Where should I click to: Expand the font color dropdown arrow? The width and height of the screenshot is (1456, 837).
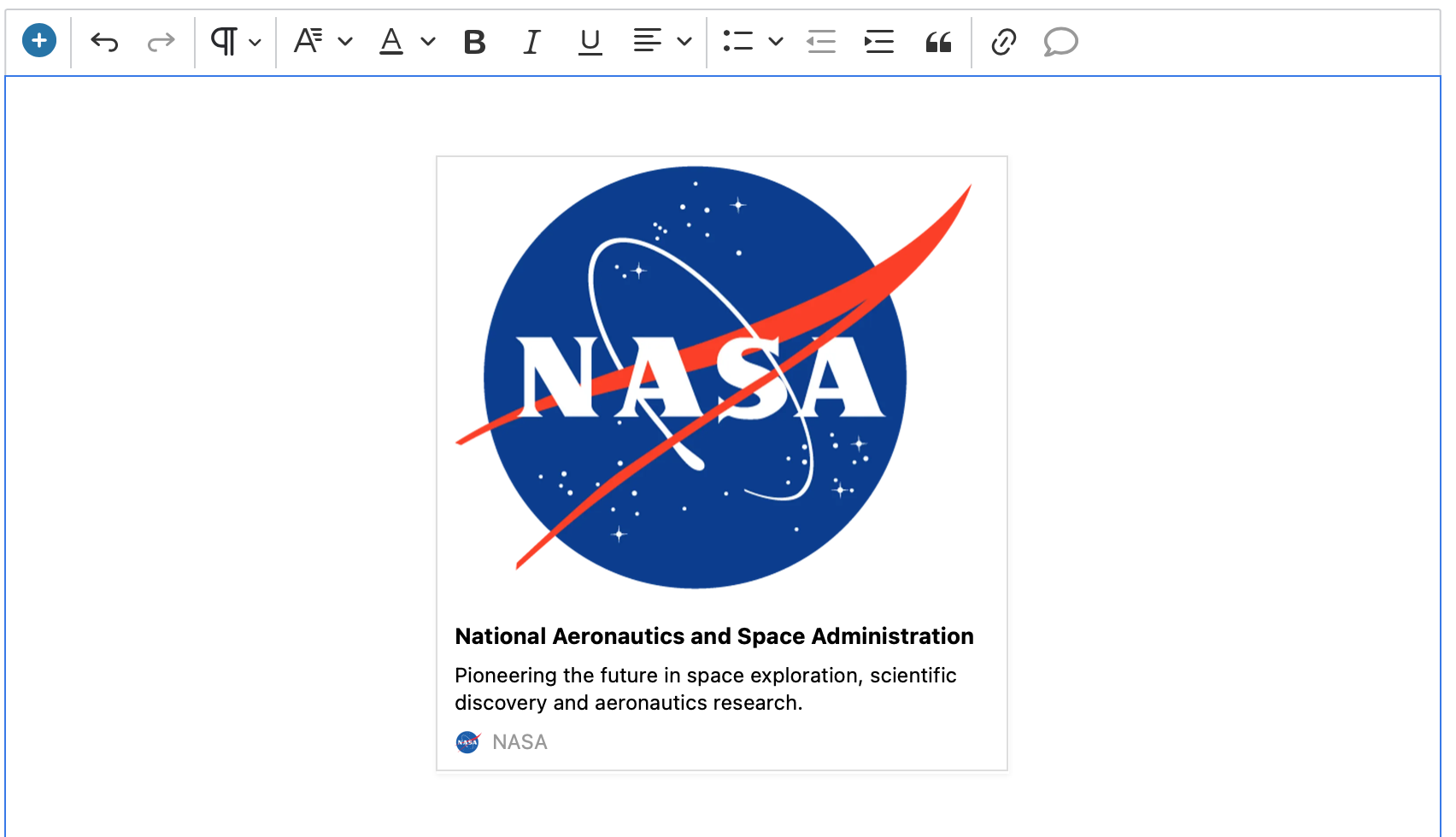tap(428, 42)
